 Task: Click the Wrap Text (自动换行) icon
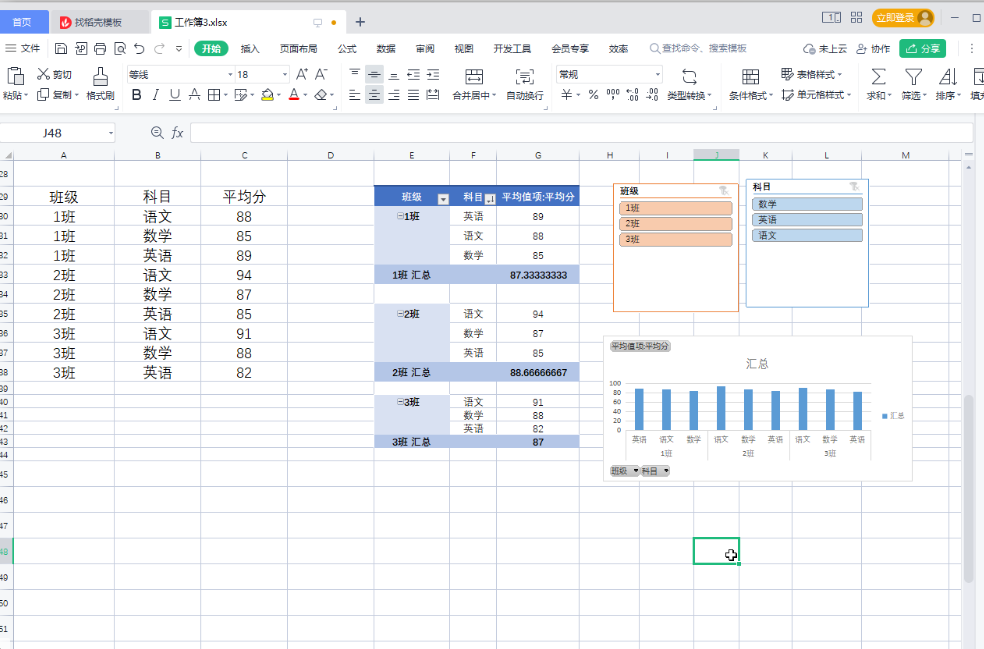[x=524, y=76]
